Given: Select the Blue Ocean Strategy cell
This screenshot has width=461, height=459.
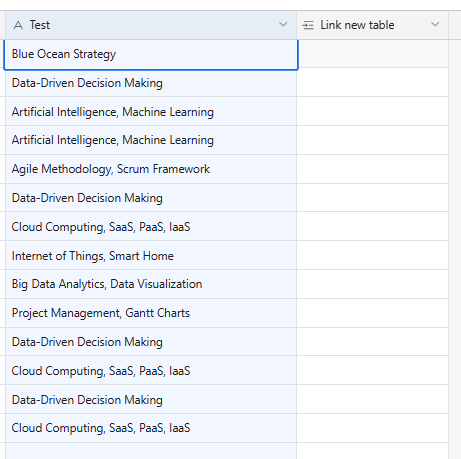Looking at the screenshot, I should click(x=151, y=54).
